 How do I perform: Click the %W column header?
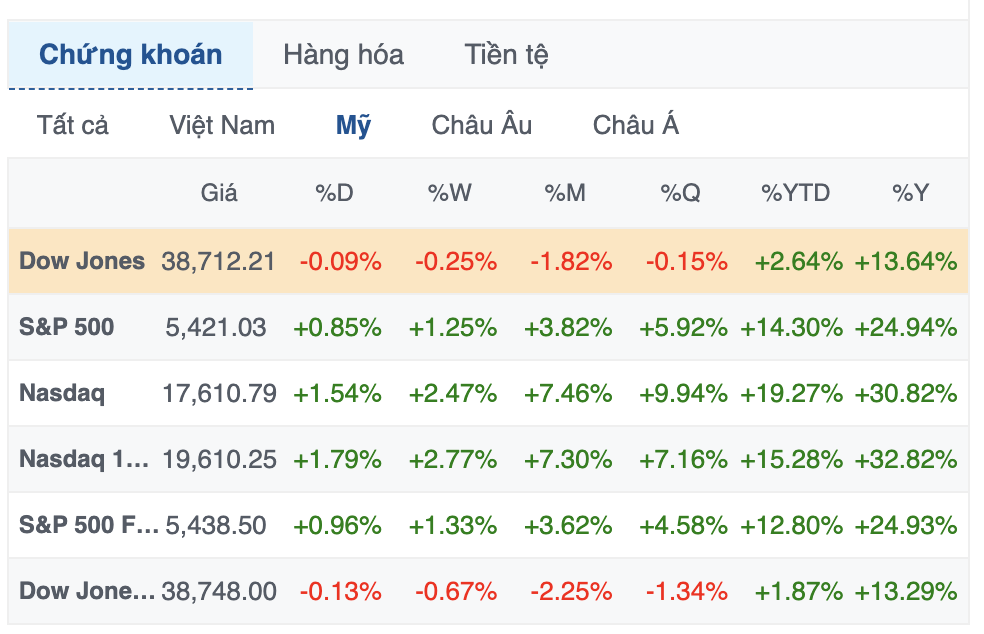450,193
